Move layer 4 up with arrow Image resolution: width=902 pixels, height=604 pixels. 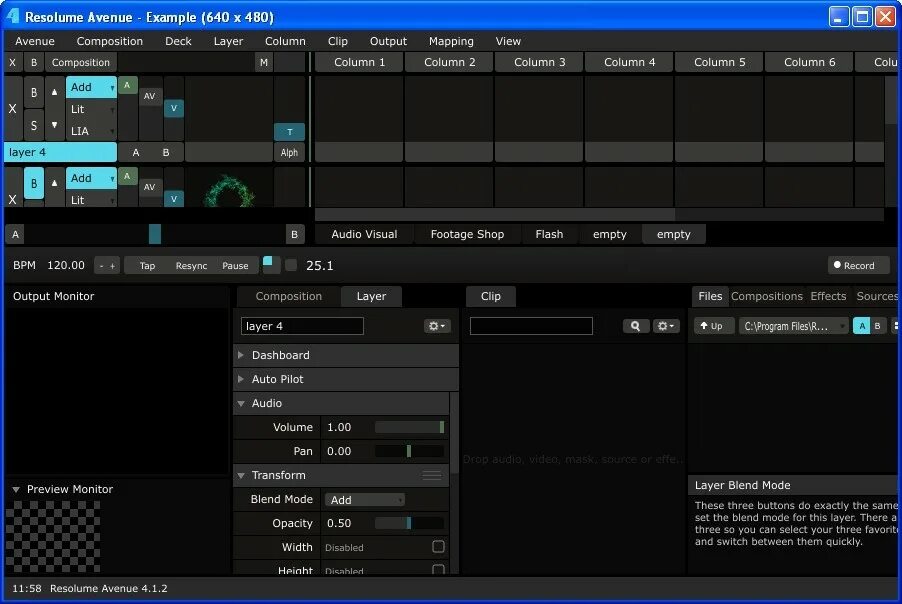pyautogui.click(x=55, y=92)
